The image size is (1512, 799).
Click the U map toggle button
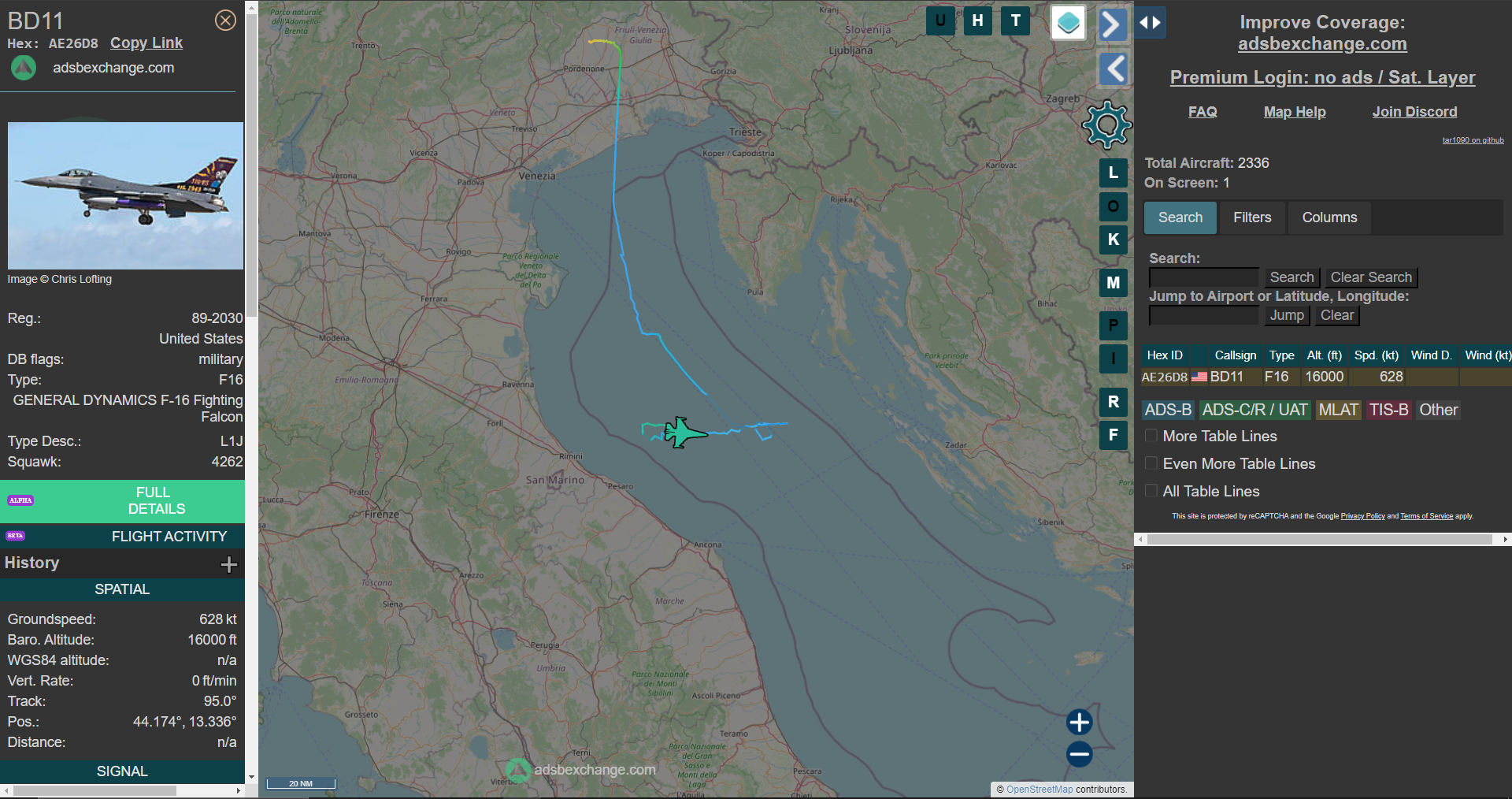tap(940, 20)
